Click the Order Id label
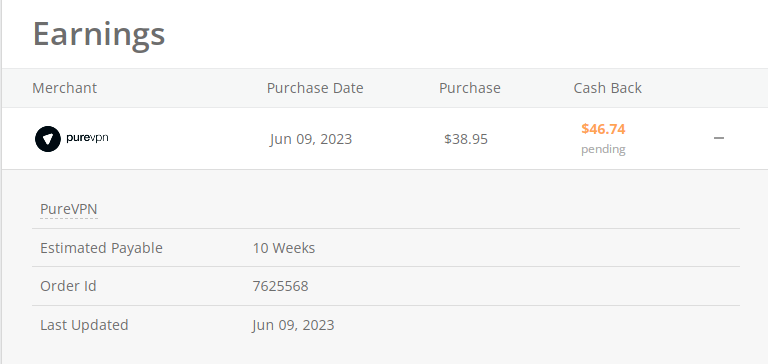768x364 pixels. [x=68, y=286]
